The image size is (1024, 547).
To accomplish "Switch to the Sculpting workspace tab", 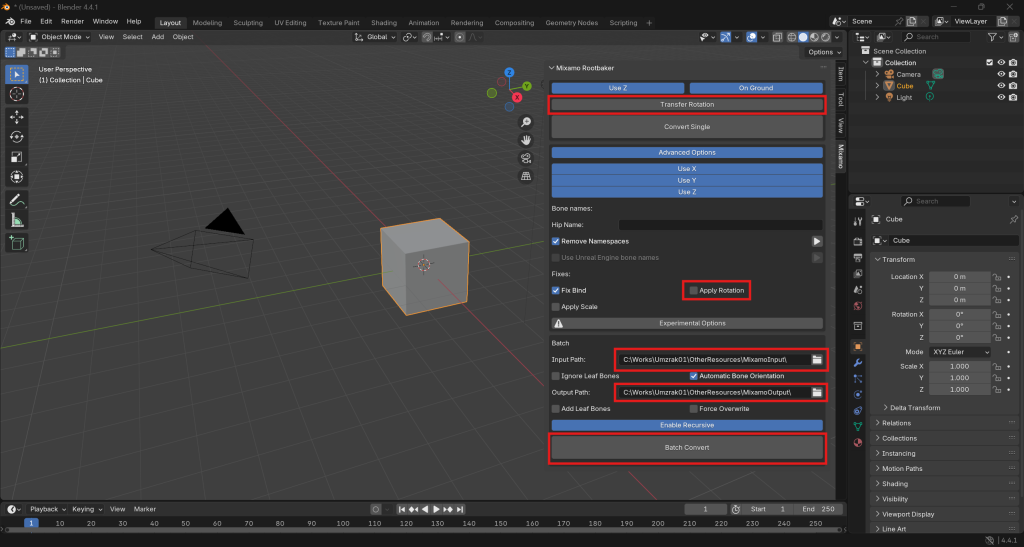I will coord(248,23).
